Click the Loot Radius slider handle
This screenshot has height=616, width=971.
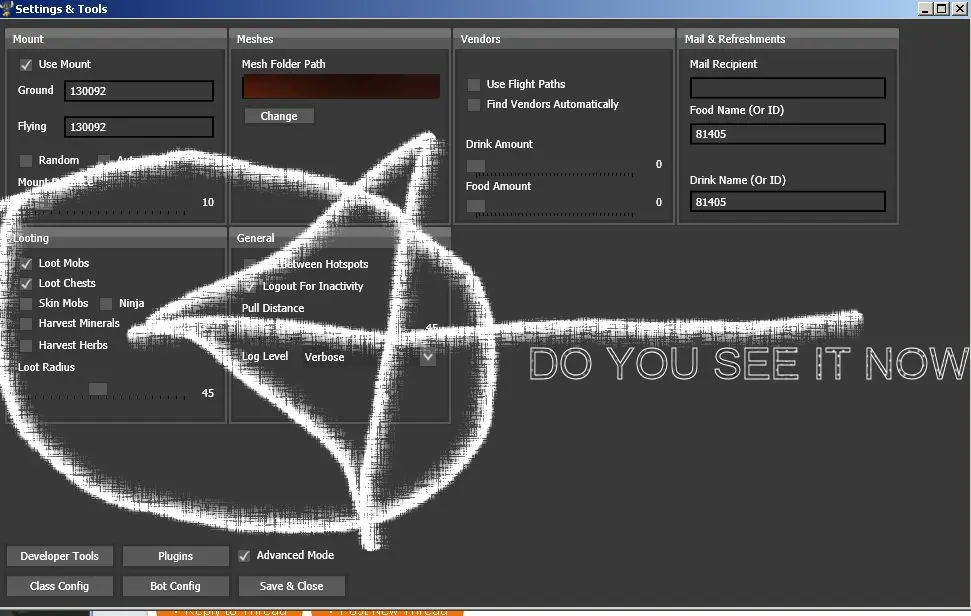pos(98,389)
